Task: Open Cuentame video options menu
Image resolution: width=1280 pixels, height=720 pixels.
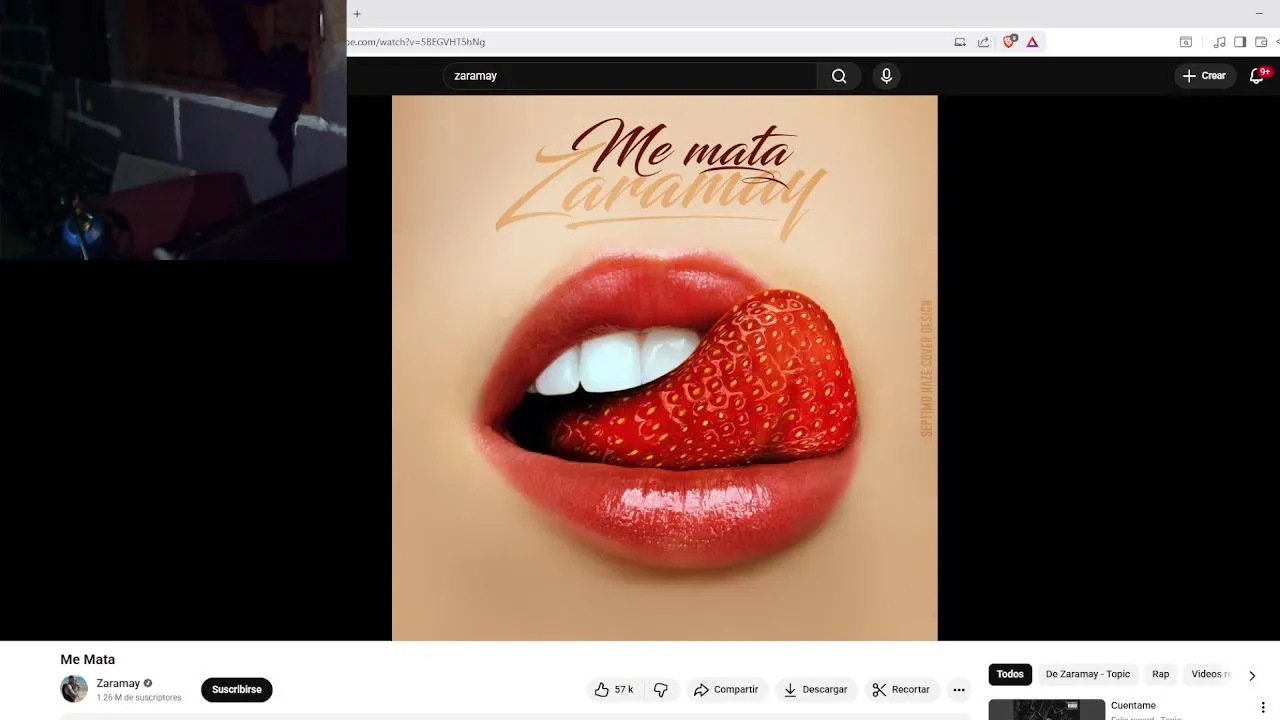Action: coord(1263,708)
